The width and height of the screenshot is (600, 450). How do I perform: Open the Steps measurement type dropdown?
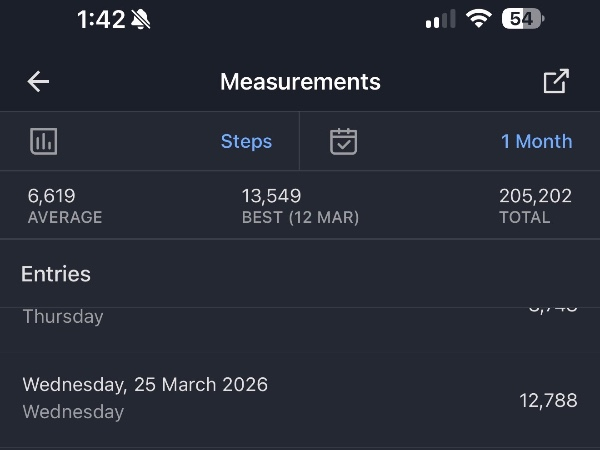pos(246,141)
